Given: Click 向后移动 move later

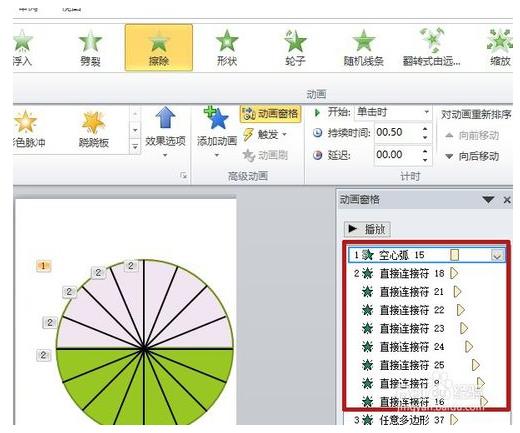Looking at the screenshot, I should click(x=472, y=156).
